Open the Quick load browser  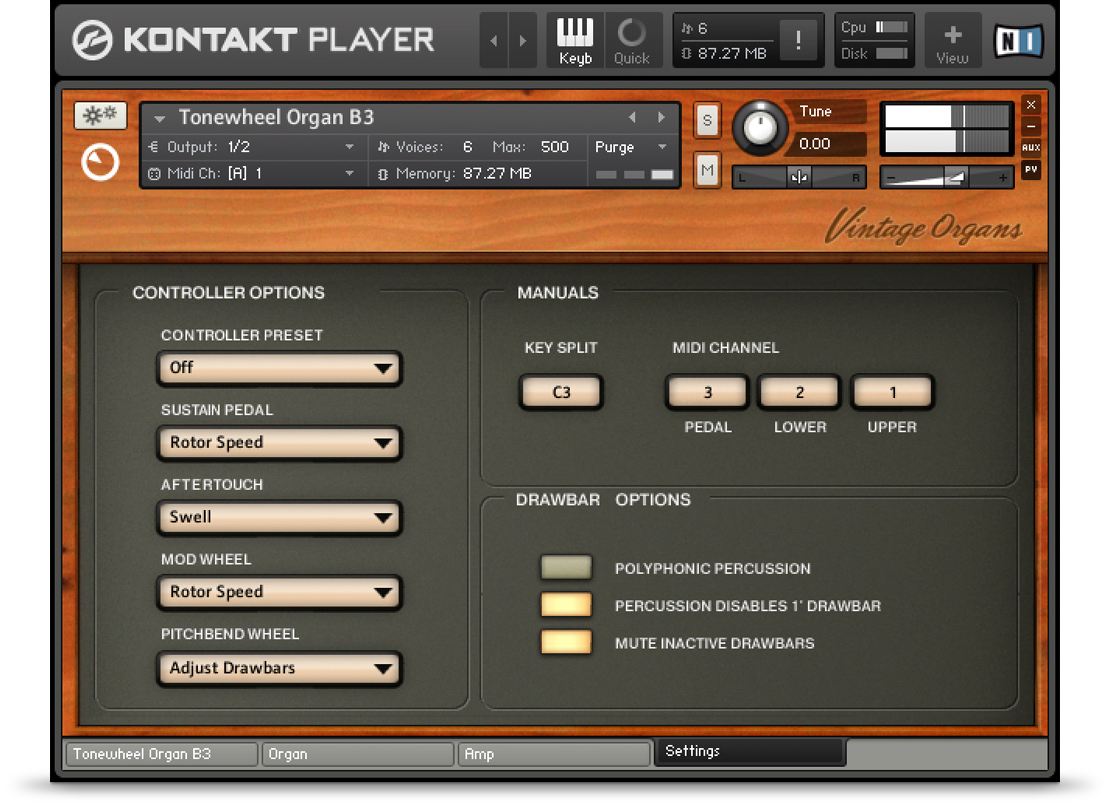632,40
